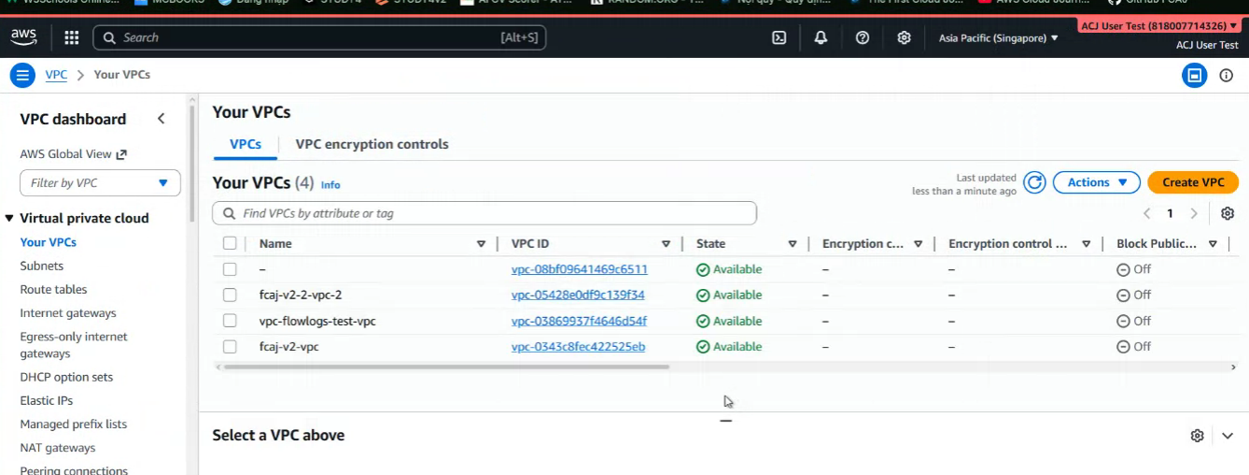
Task: Expand the bottom details panel chevron
Action: pos(1228,436)
